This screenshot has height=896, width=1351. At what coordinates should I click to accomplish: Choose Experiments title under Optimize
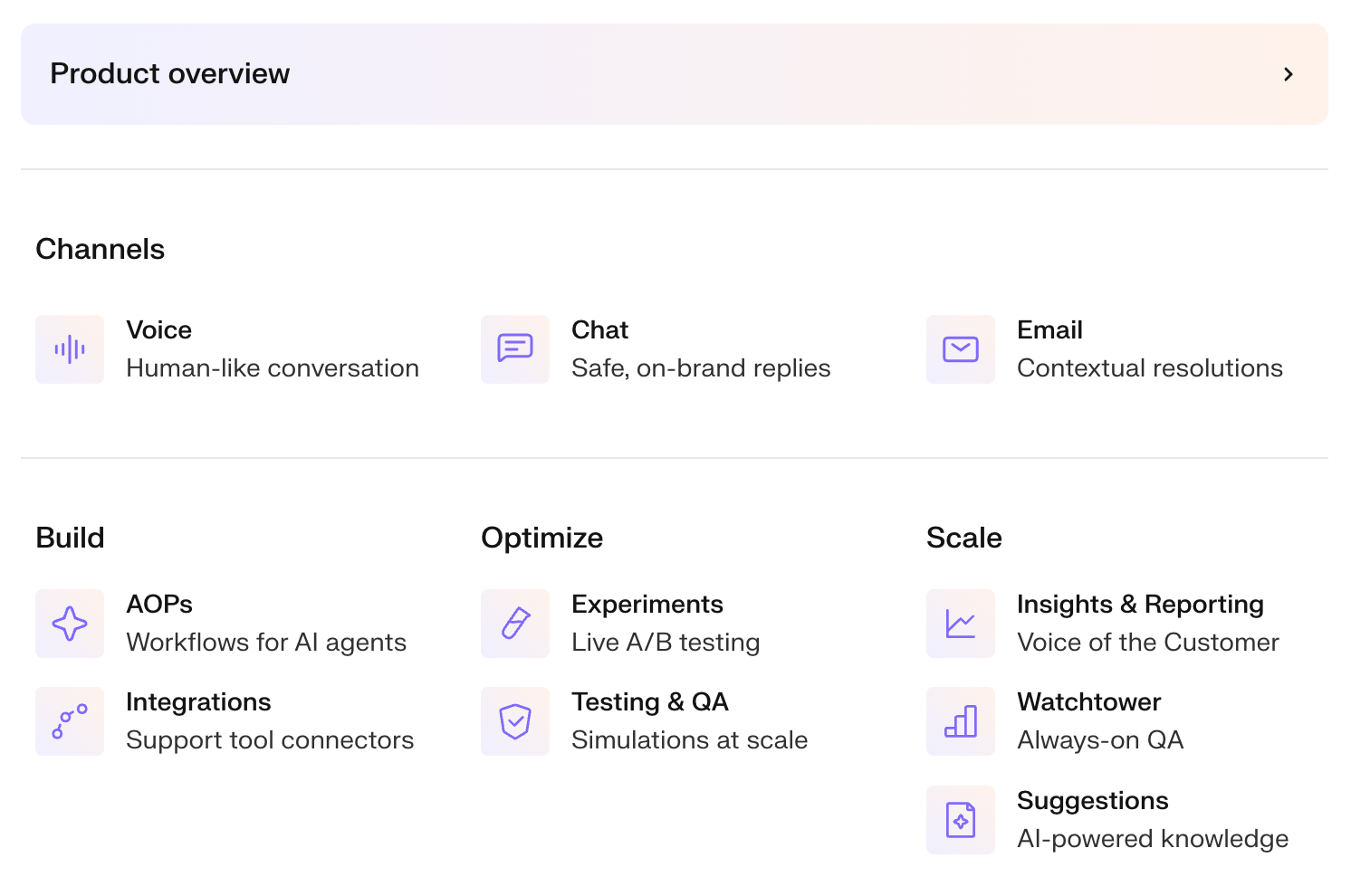point(647,605)
